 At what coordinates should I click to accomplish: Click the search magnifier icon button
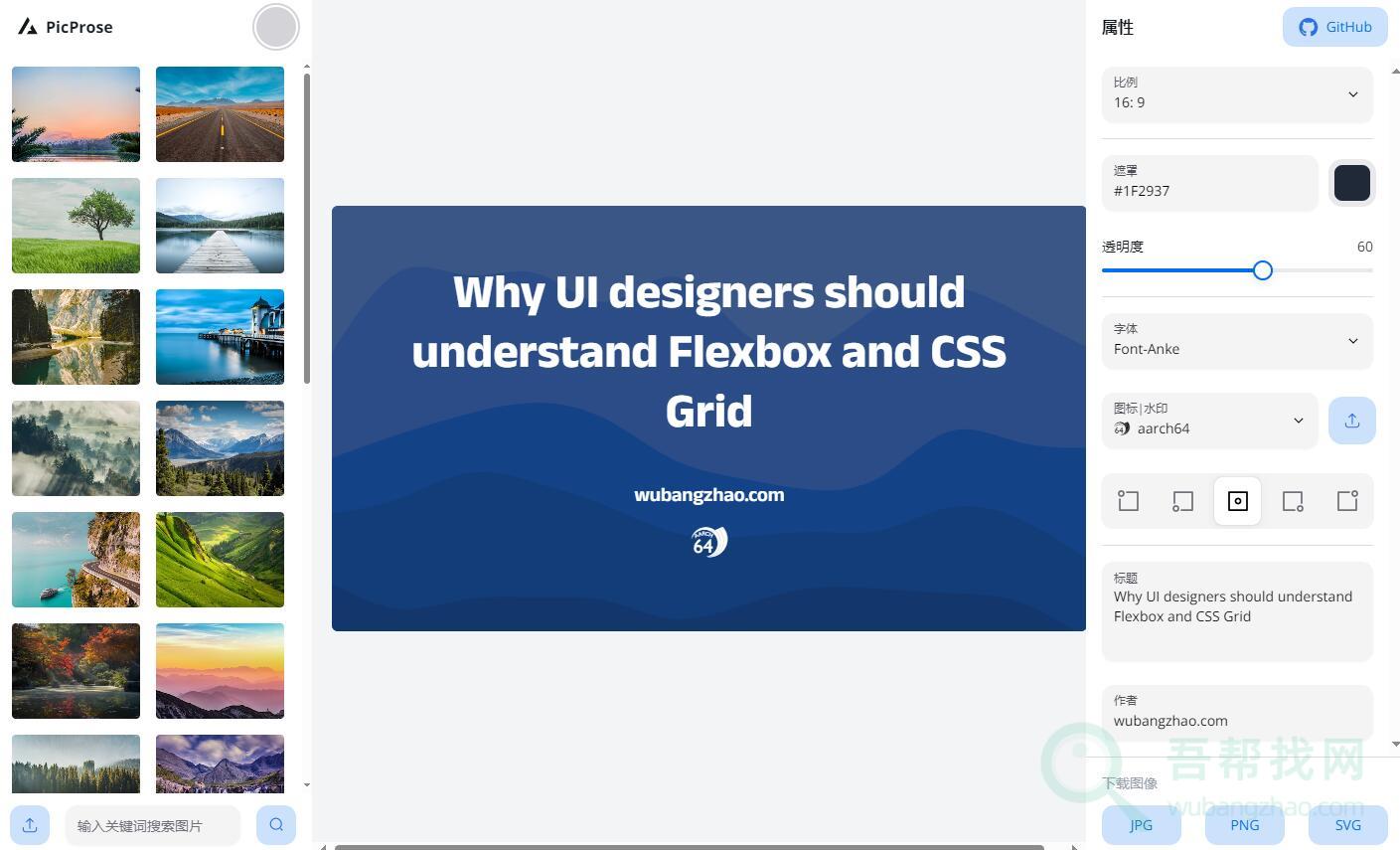tap(276, 825)
